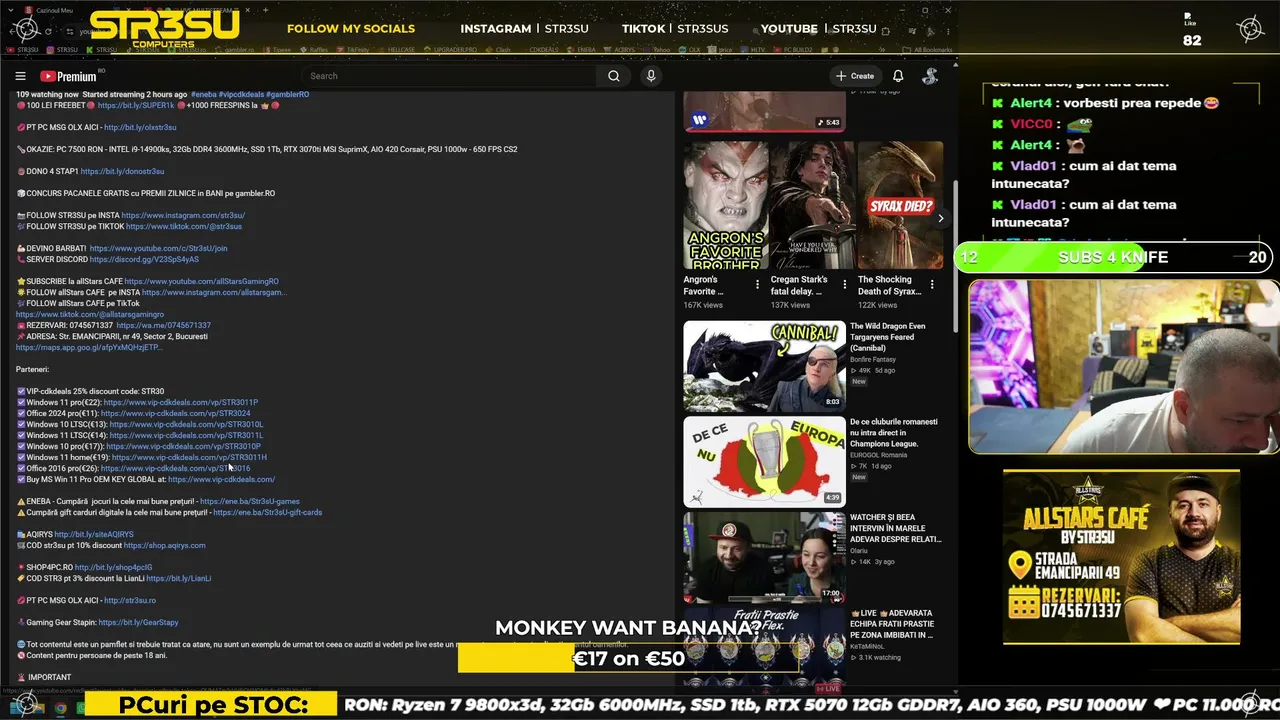Open the live 'Fratii Prastie' stream title
This screenshot has height=720, width=1280.
coord(891,624)
